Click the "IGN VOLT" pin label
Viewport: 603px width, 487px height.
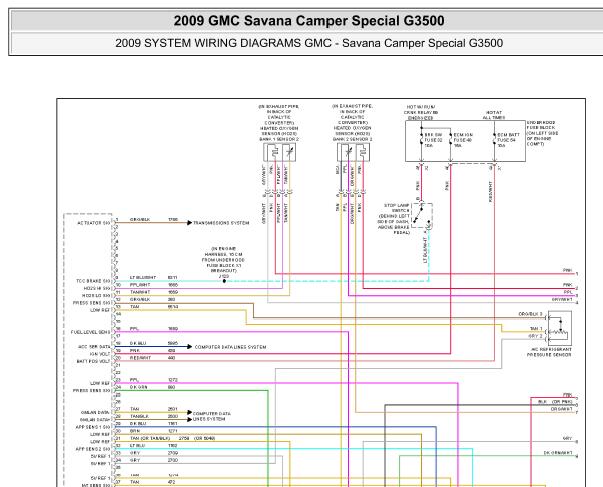pos(100,354)
